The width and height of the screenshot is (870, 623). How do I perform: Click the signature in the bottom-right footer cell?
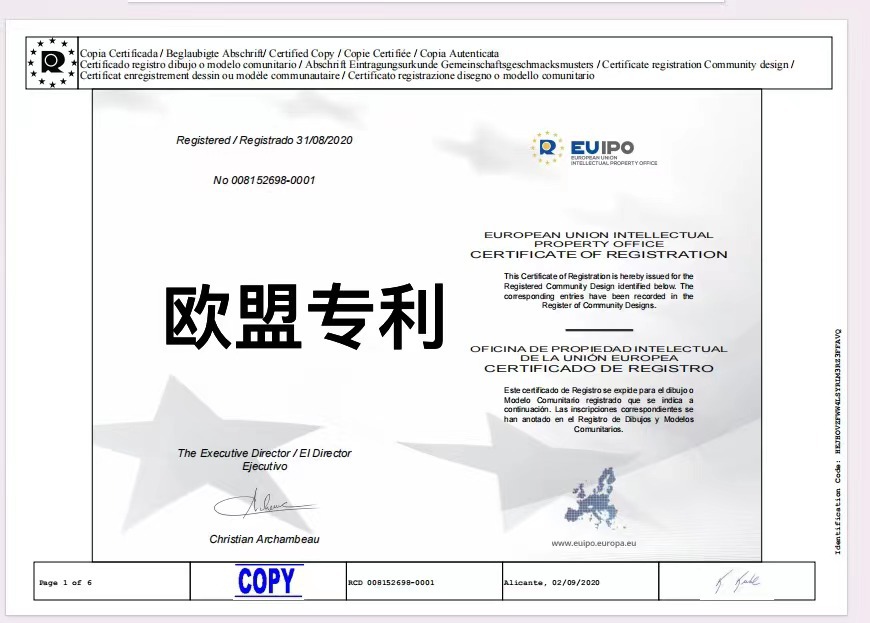tap(737, 581)
